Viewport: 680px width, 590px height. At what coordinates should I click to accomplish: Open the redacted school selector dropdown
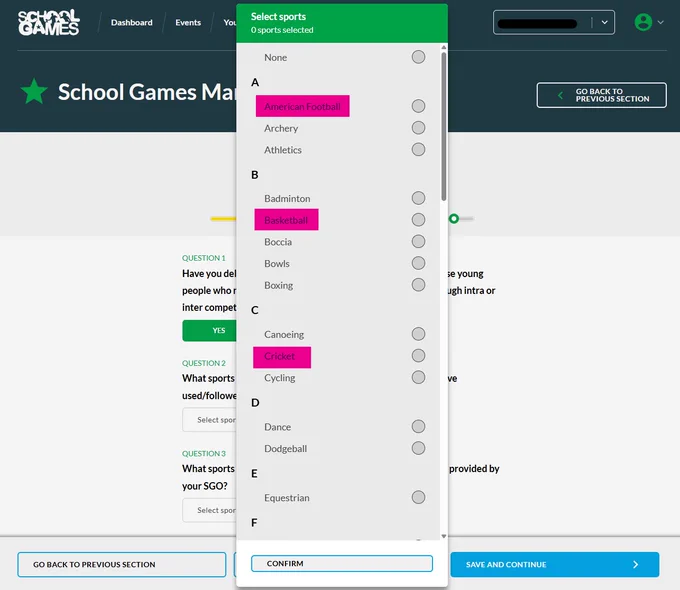pos(553,22)
